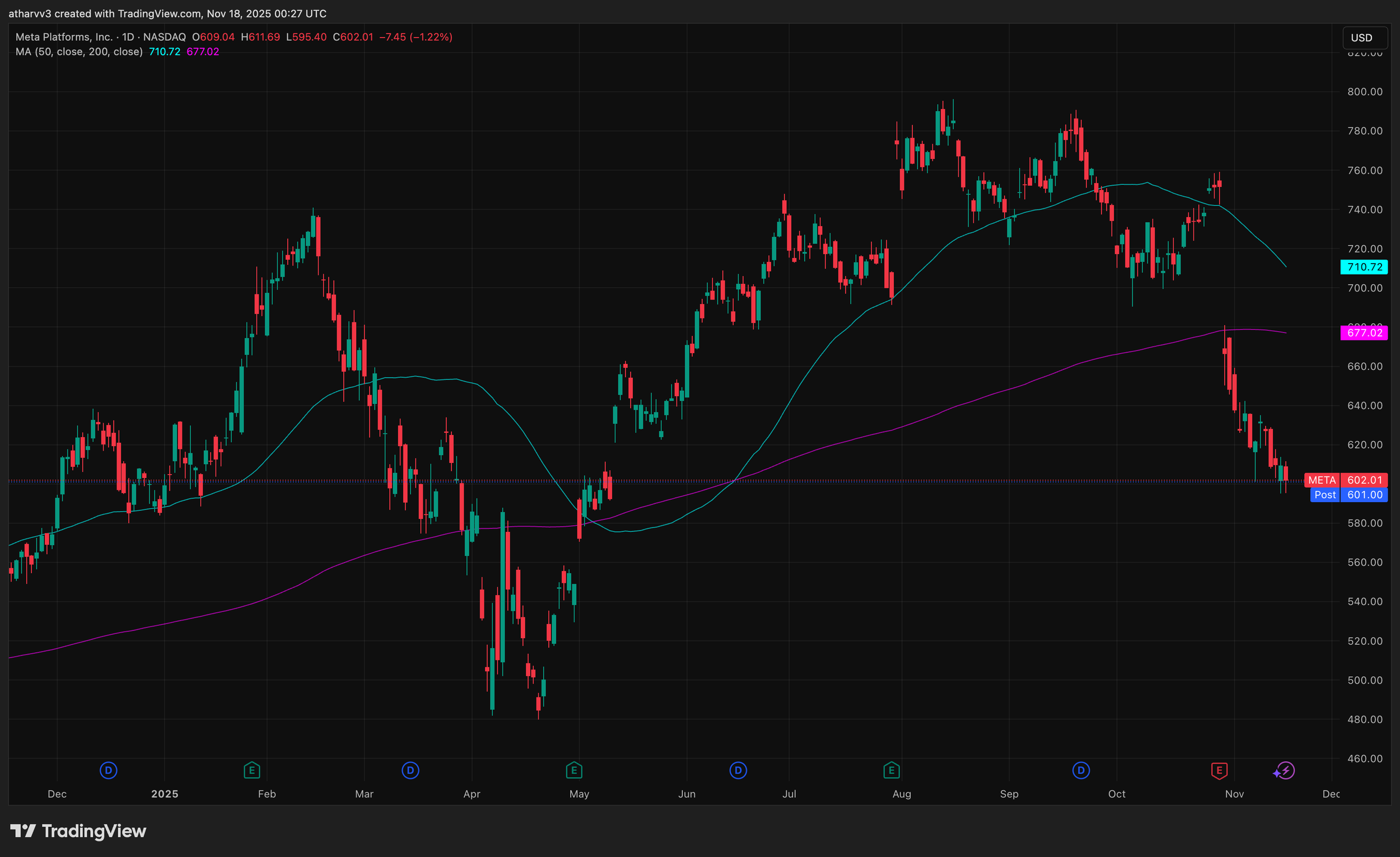The height and width of the screenshot is (857, 1400).
Task: Click the close value C602.01 in the legend
Action: [x=353, y=37]
